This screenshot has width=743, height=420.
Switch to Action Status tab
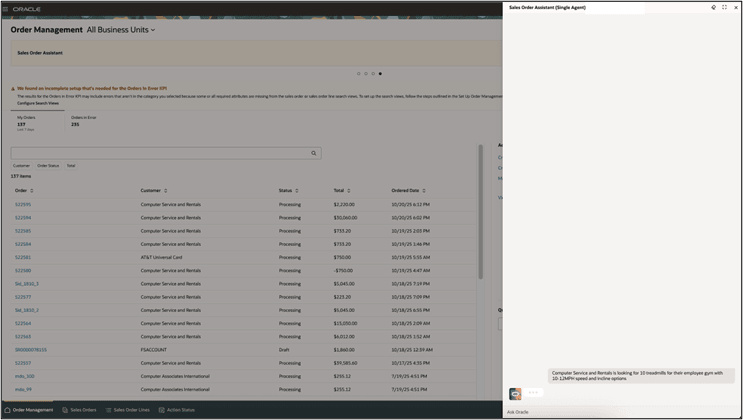[x=177, y=410]
